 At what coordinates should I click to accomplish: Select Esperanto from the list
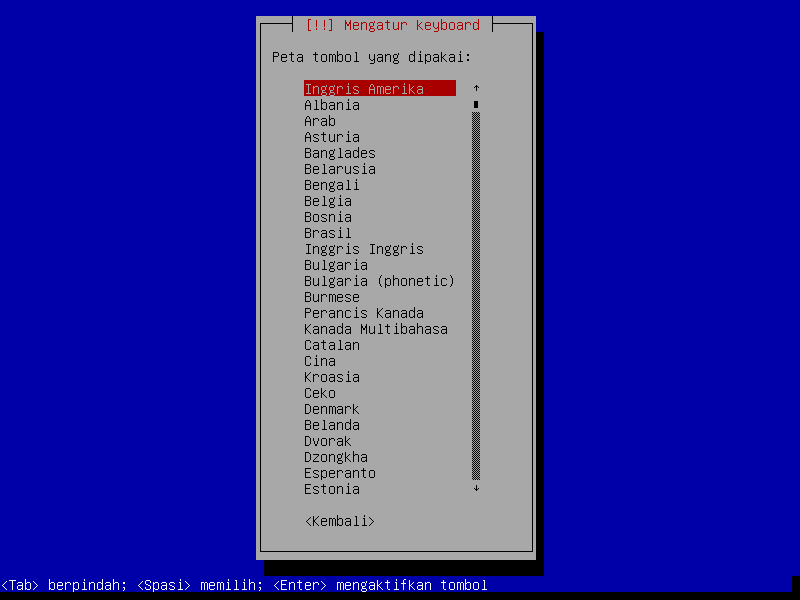pos(340,472)
